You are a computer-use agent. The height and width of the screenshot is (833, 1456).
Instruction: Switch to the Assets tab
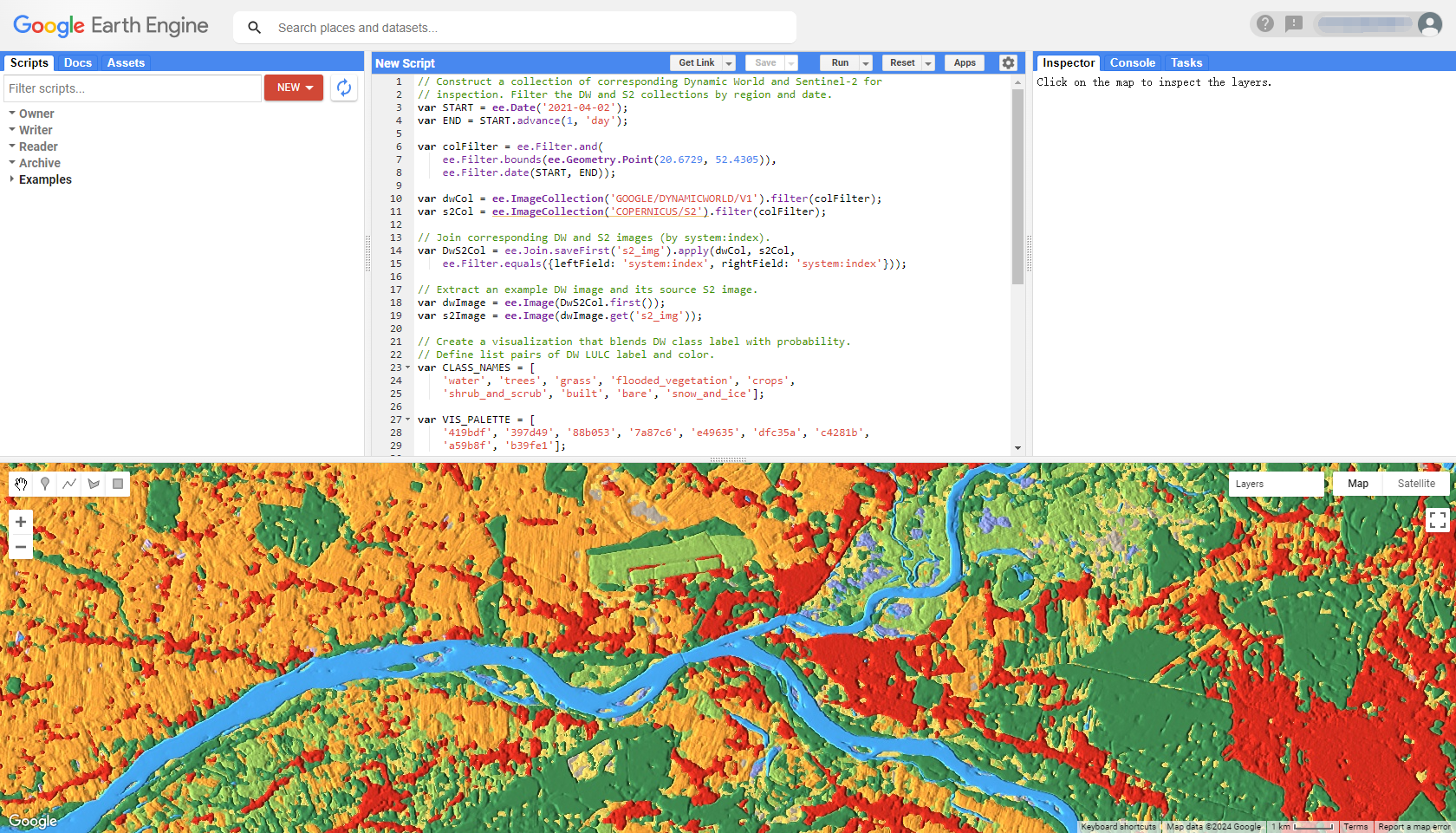click(126, 62)
